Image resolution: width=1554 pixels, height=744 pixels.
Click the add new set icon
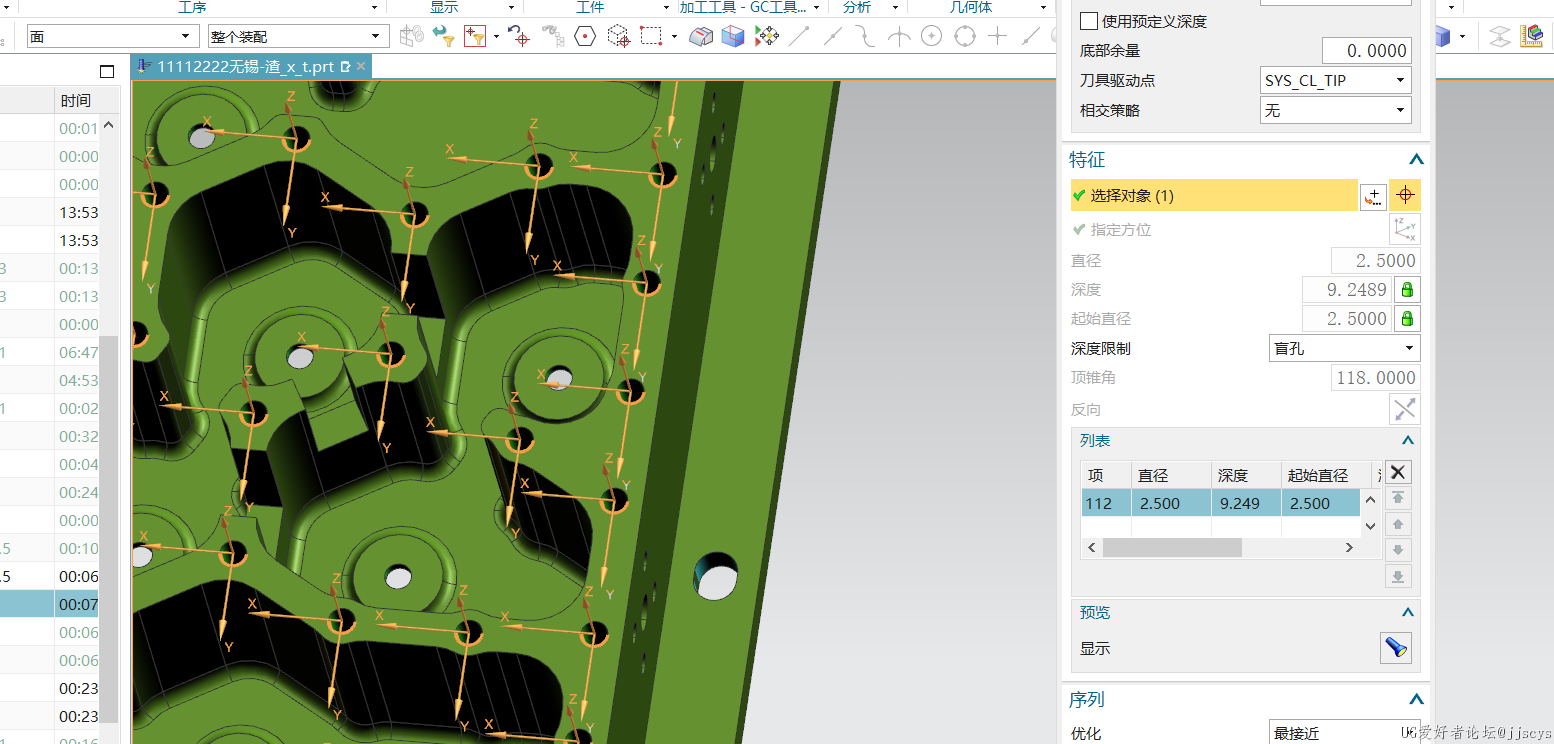point(1373,196)
